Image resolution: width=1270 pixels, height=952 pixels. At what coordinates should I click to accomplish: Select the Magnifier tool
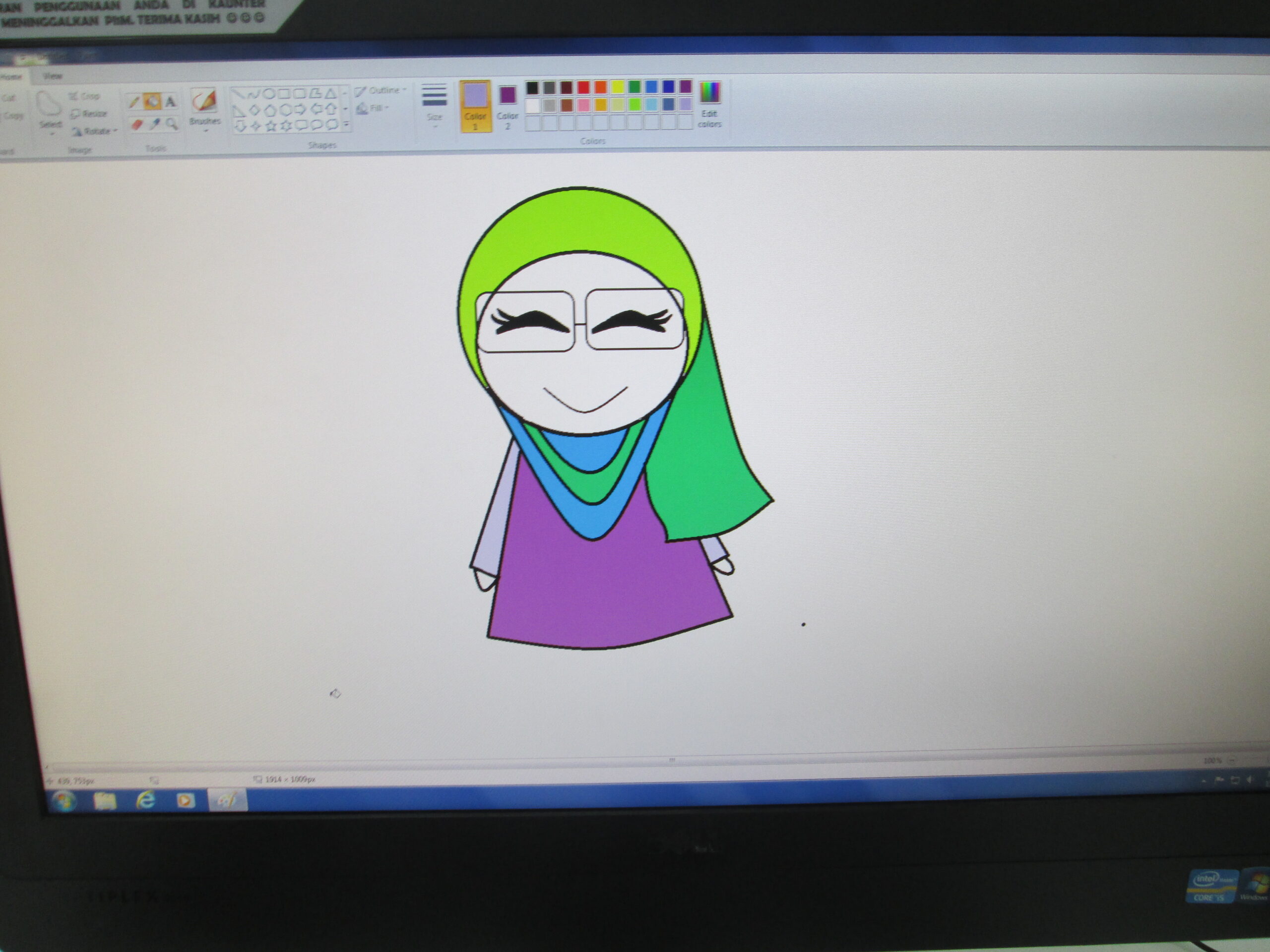click(171, 124)
